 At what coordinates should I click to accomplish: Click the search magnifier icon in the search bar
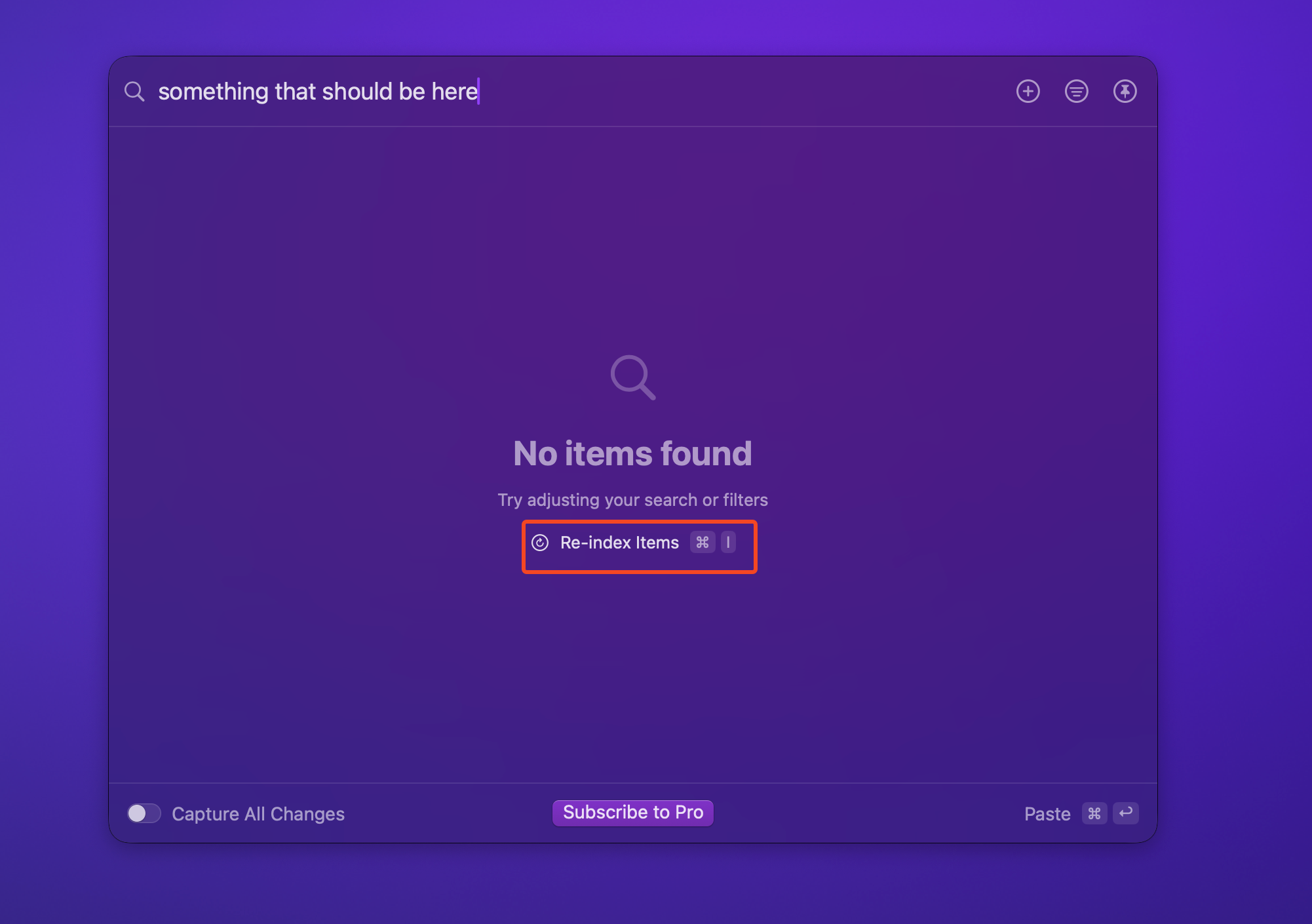pos(134,92)
